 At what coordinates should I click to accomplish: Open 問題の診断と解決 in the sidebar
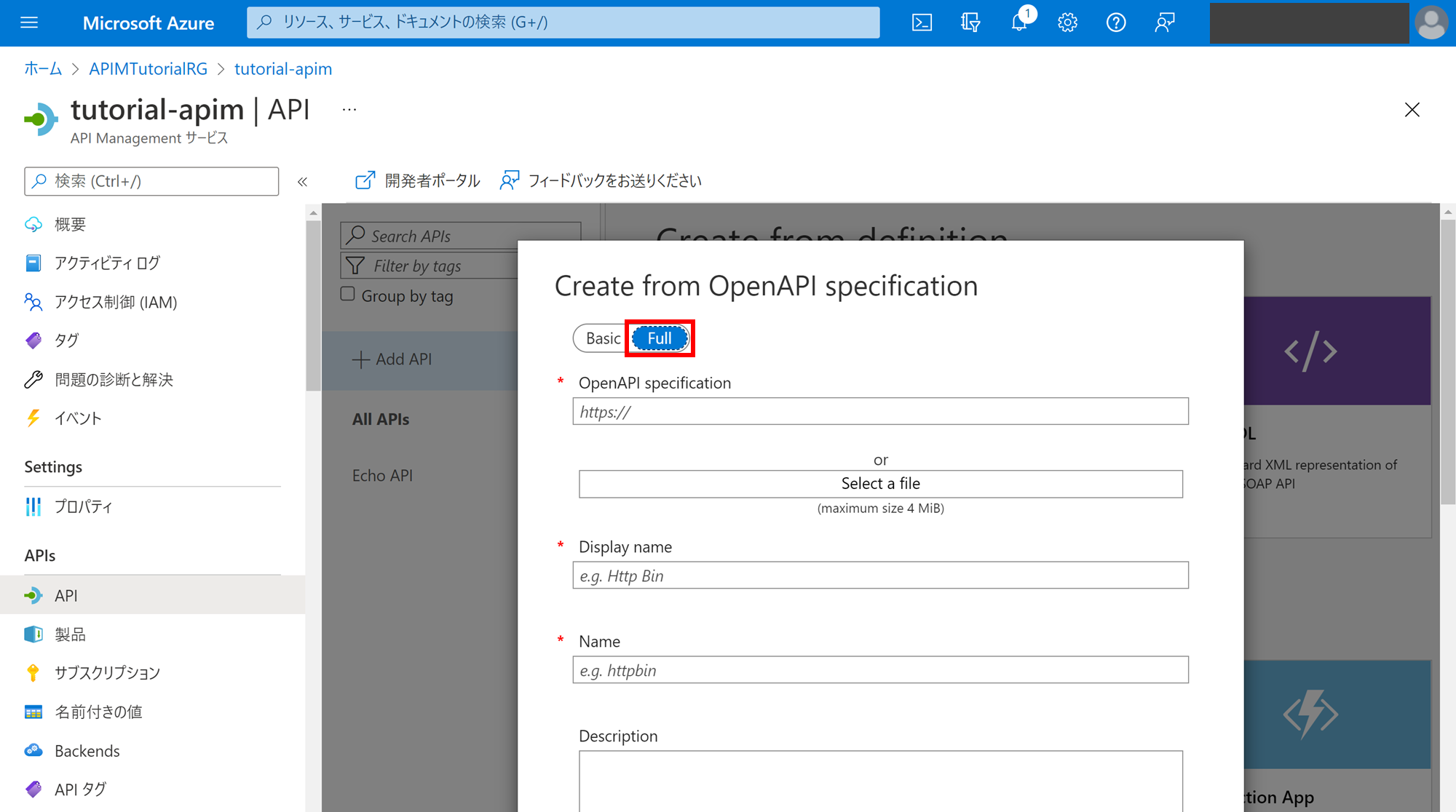point(114,379)
